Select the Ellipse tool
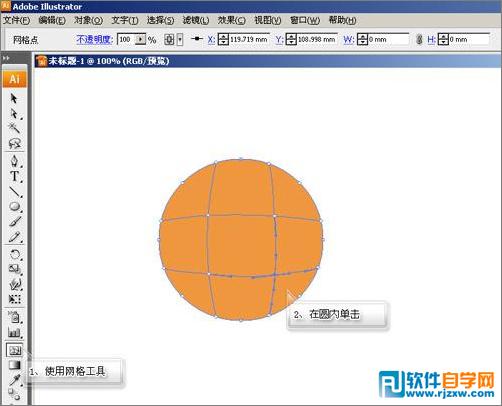This screenshot has width=502, height=406. click(14, 207)
